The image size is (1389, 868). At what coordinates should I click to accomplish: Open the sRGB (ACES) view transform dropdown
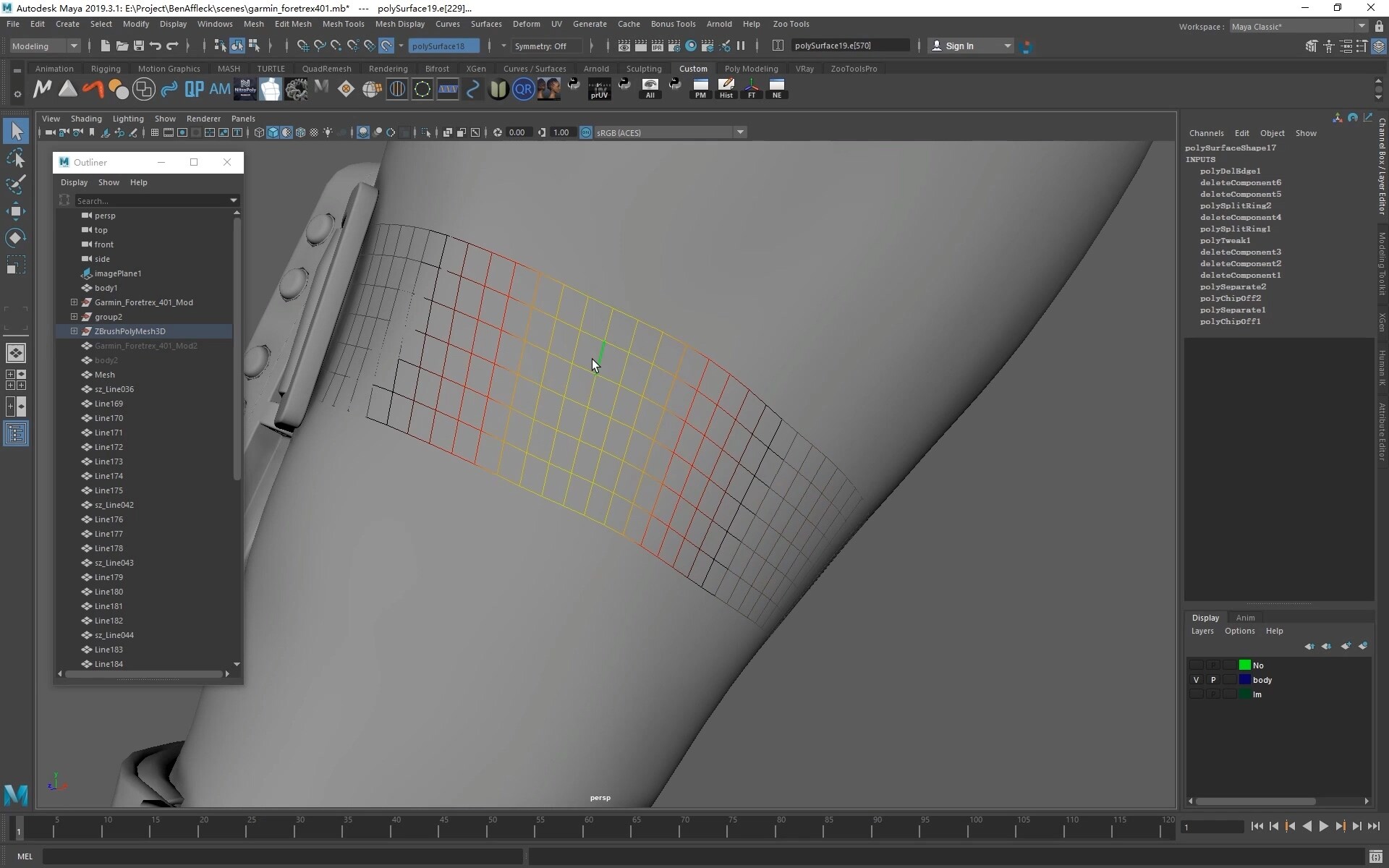pyautogui.click(x=740, y=132)
